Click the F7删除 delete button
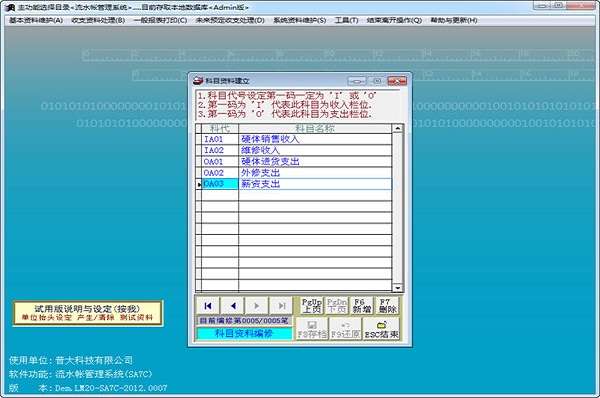This screenshot has height=398, width=600. tap(387, 306)
